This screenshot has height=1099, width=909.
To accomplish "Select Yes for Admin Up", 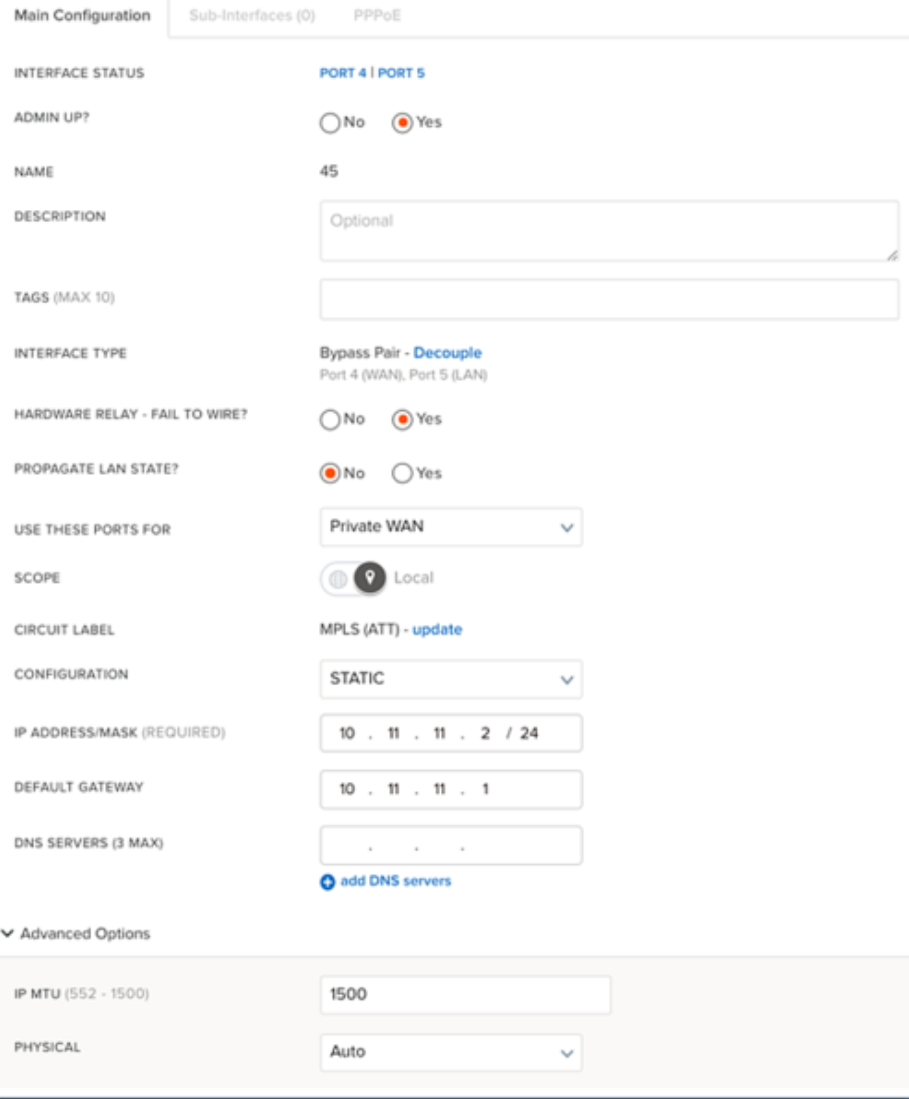I will (x=402, y=123).
